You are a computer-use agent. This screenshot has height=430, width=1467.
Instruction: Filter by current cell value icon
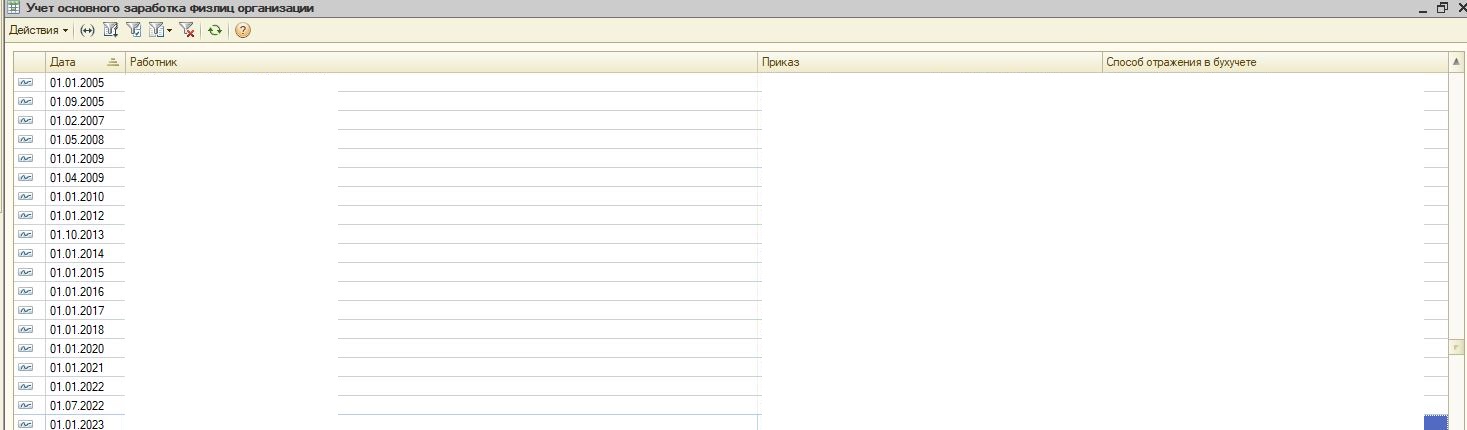coord(134,31)
